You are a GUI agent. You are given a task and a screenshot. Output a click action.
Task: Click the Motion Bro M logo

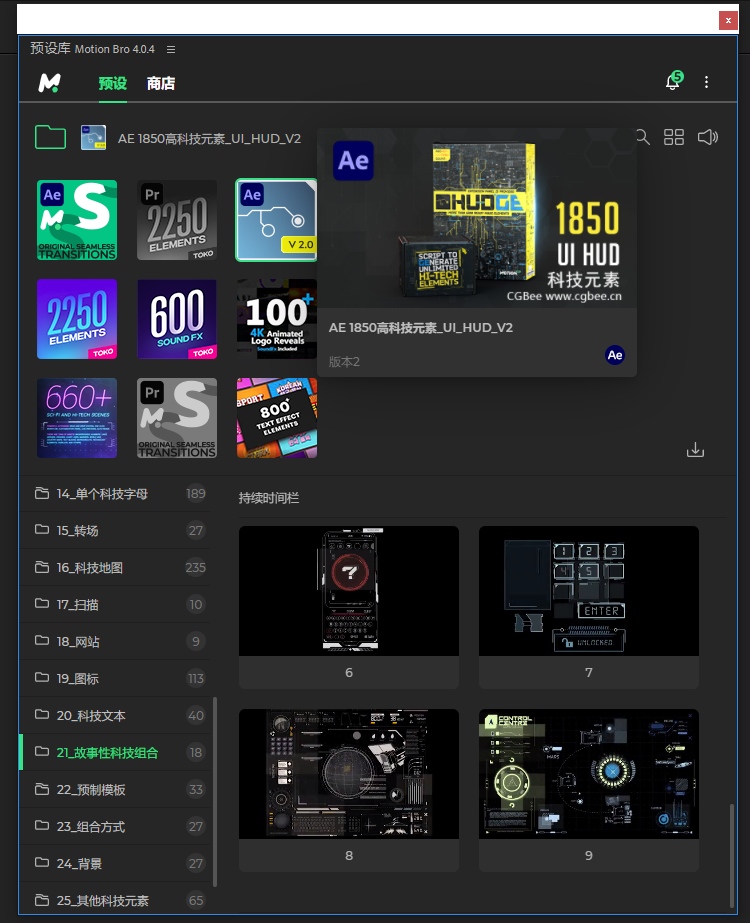pos(49,83)
